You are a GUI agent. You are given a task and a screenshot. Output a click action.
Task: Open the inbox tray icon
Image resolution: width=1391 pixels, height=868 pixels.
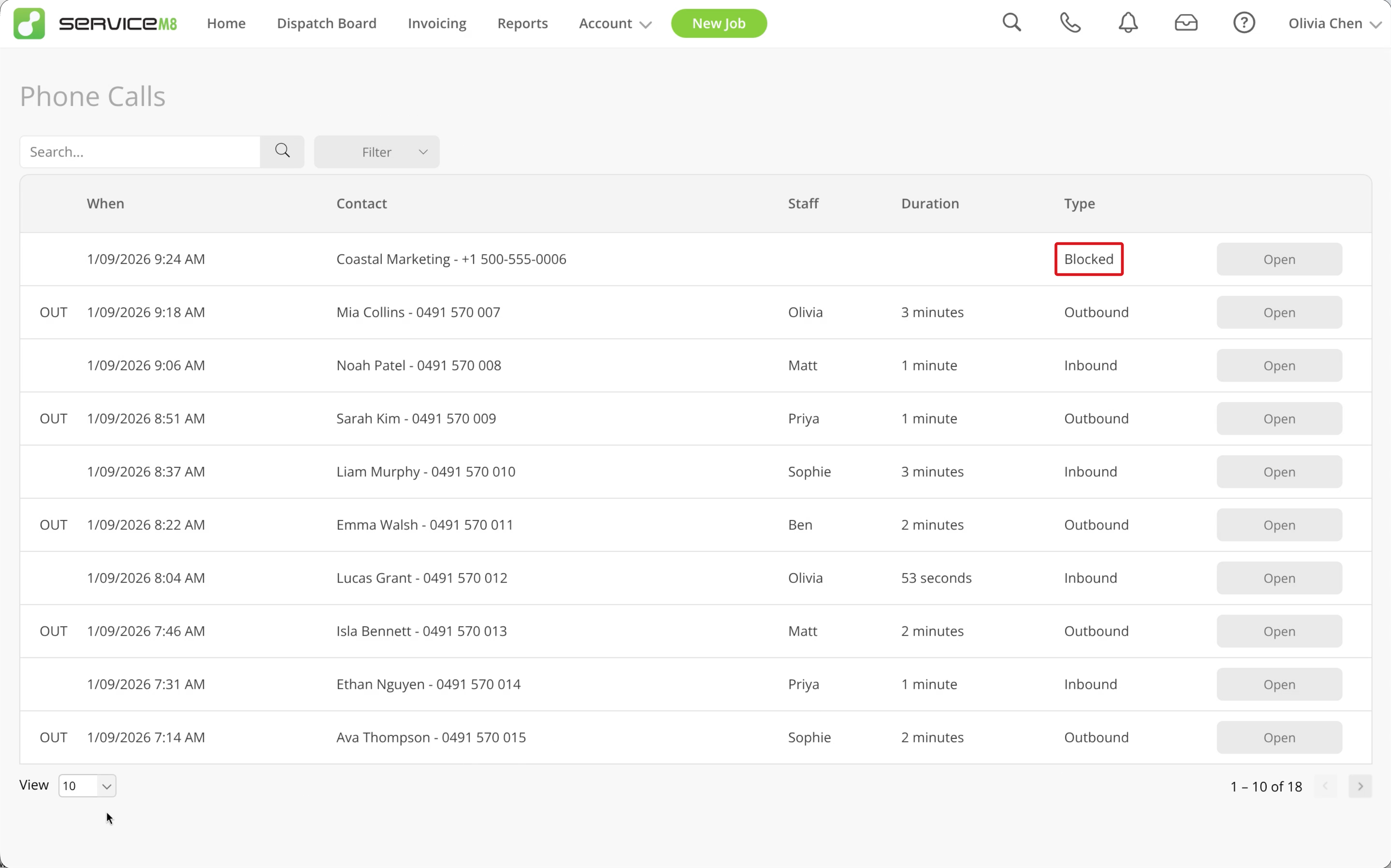(x=1186, y=23)
